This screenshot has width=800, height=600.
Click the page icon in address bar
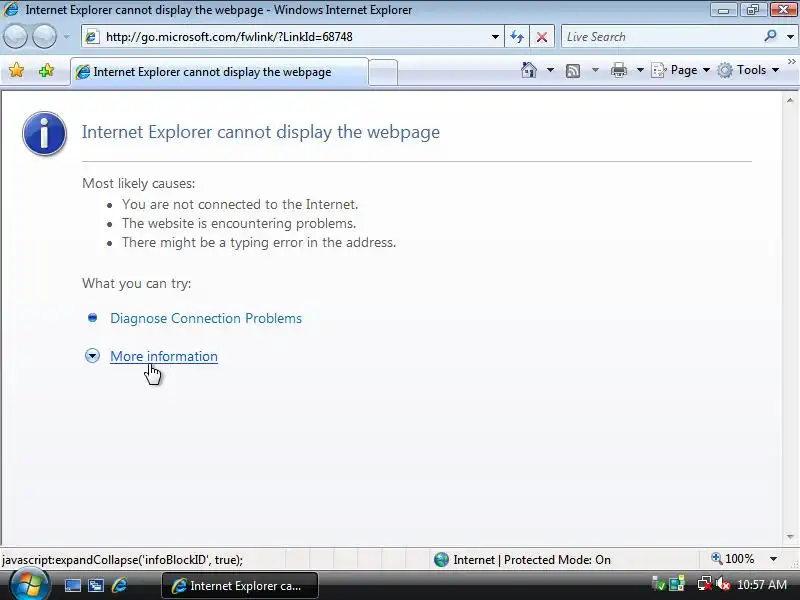92,37
